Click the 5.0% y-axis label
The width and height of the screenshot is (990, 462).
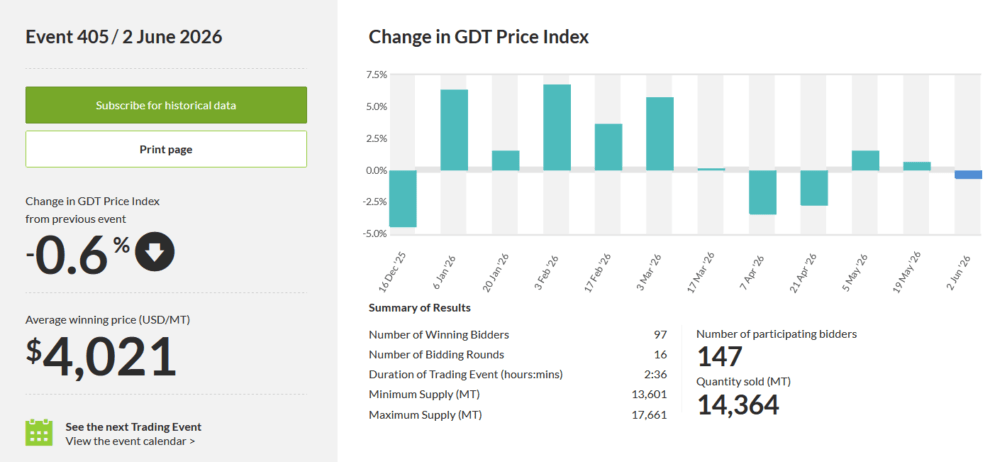(378, 107)
